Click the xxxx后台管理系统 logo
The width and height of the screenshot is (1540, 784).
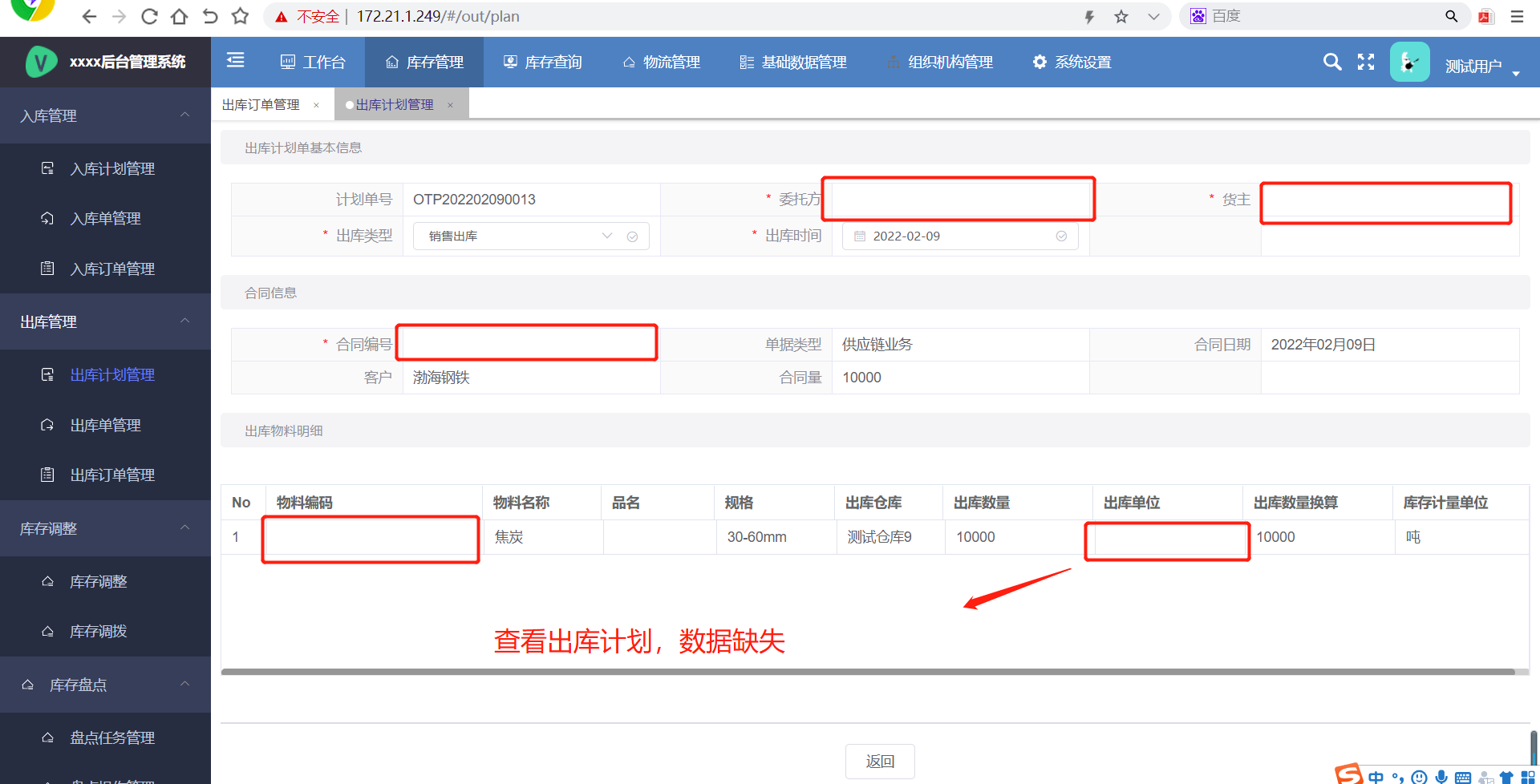pos(105,62)
